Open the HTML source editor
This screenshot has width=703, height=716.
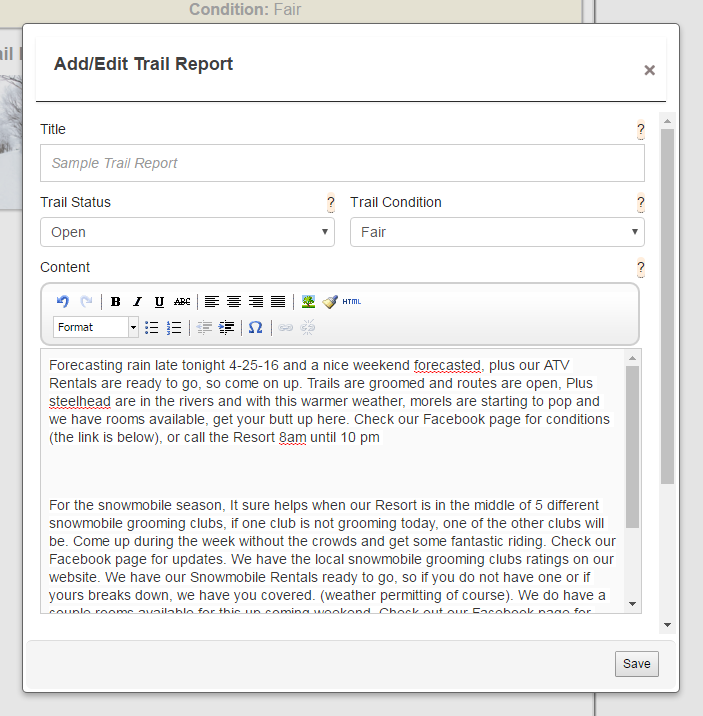[352, 301]
